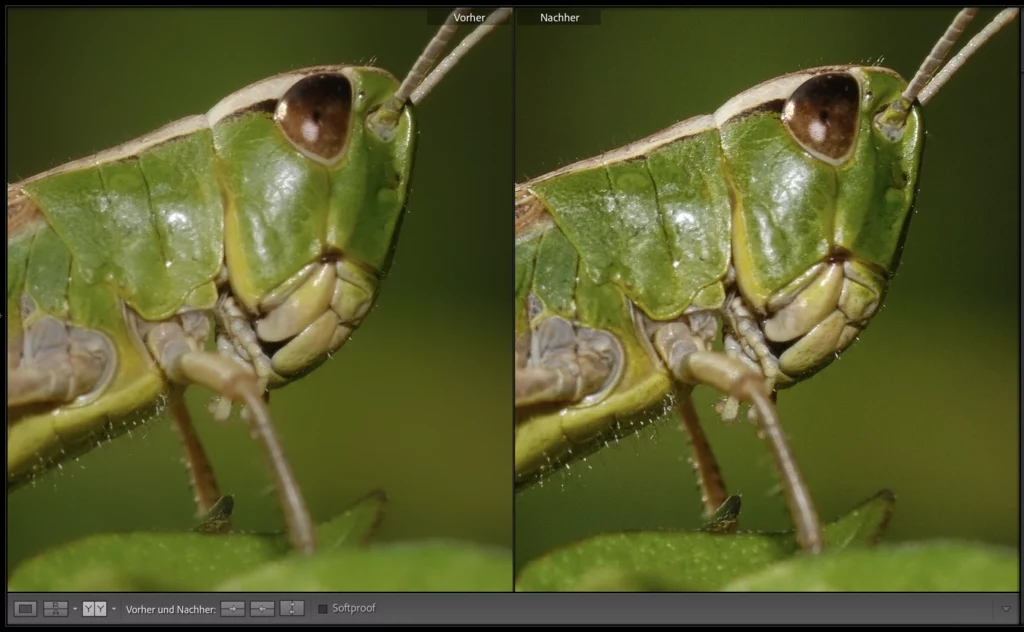Open dropdown arrow beside Reference view icon

(x=75, y=609)
